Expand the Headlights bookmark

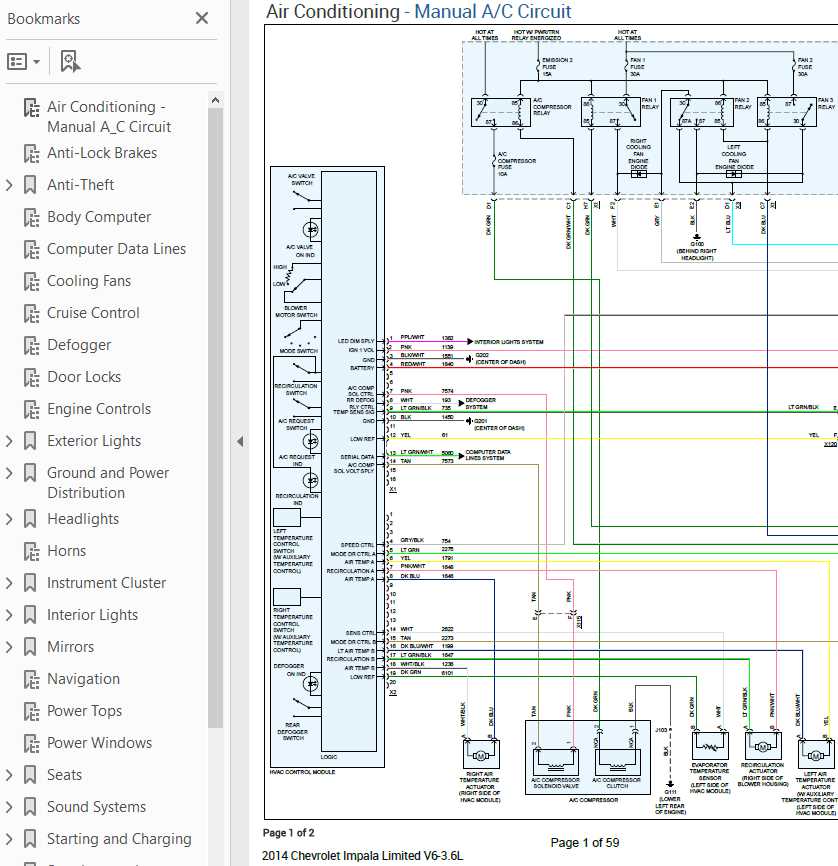coord(9,519)
